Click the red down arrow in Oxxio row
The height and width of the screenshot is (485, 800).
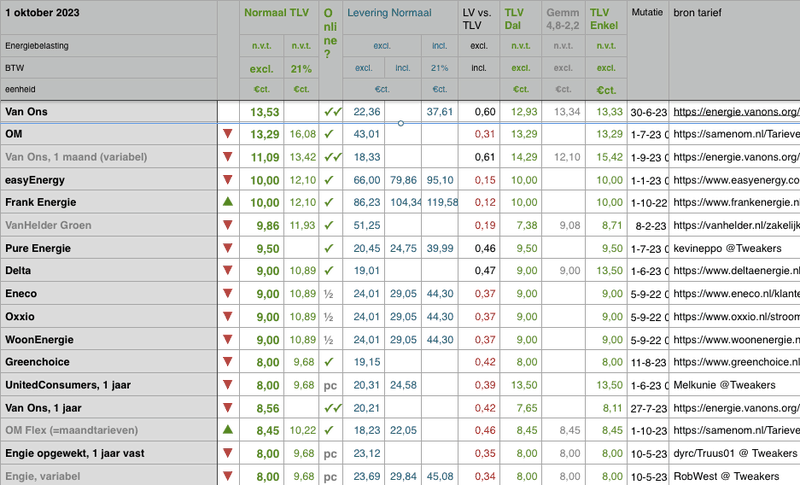tap(228, 316)
